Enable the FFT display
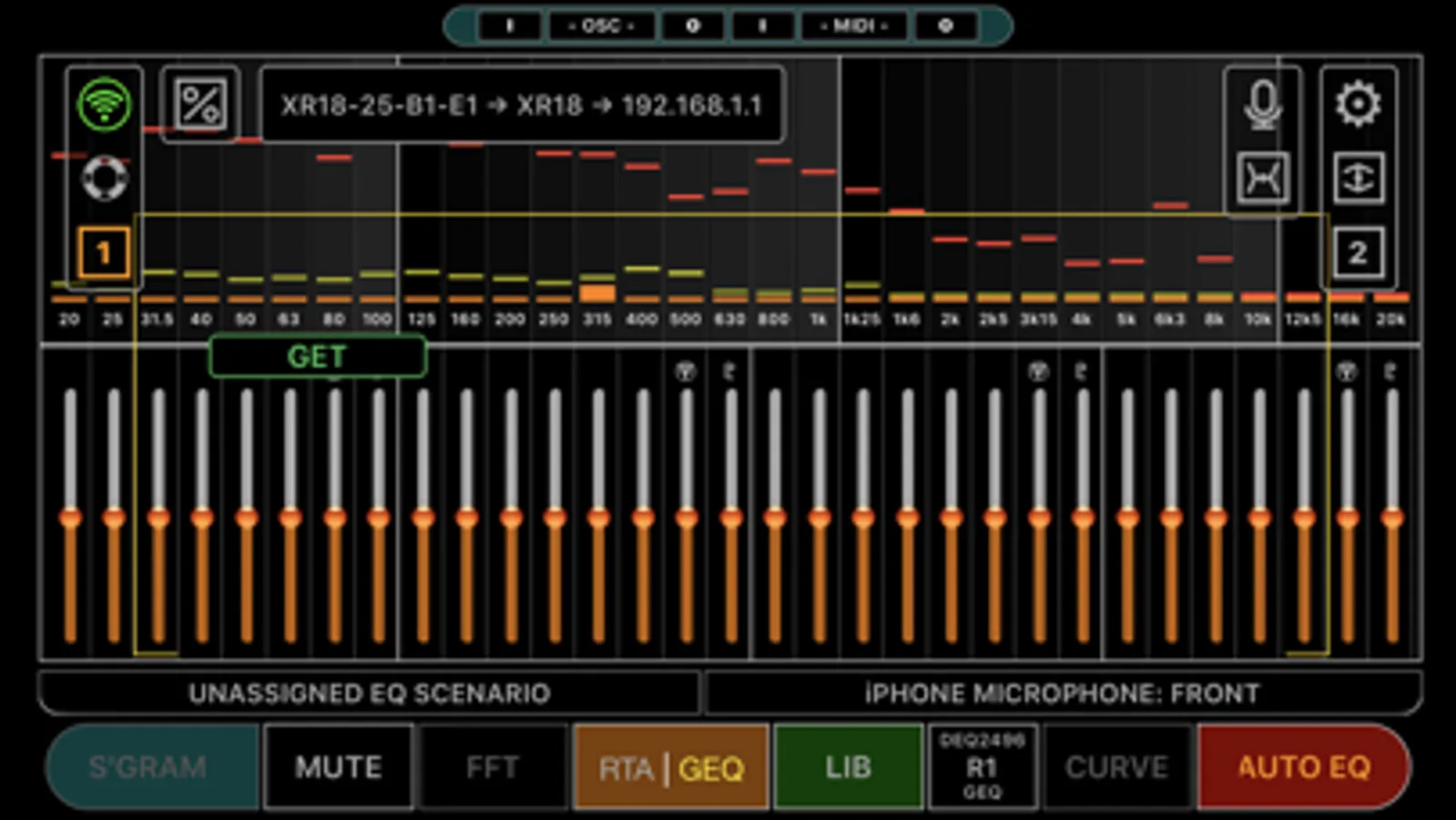 click(x=492, y=767)
